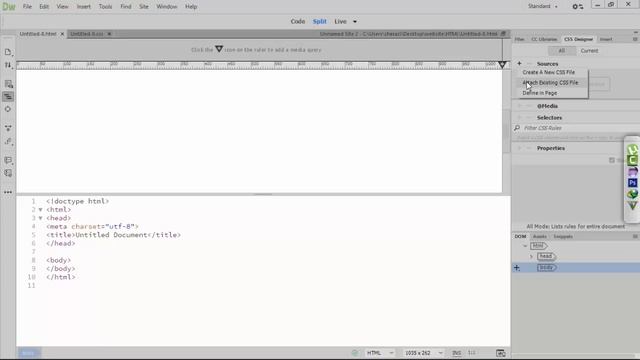Switch to Code view
Screen dimensions: 640x360
[x=298, y=22]
